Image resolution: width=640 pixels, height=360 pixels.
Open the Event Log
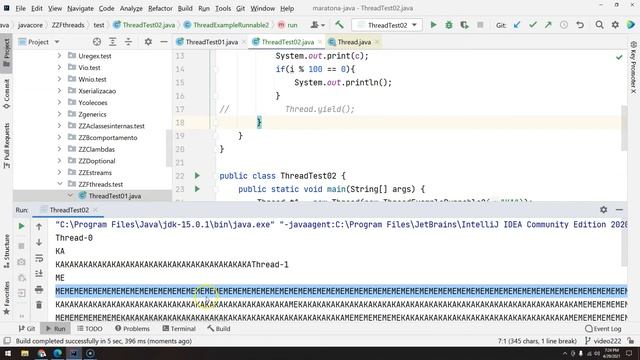coord(603,329)
